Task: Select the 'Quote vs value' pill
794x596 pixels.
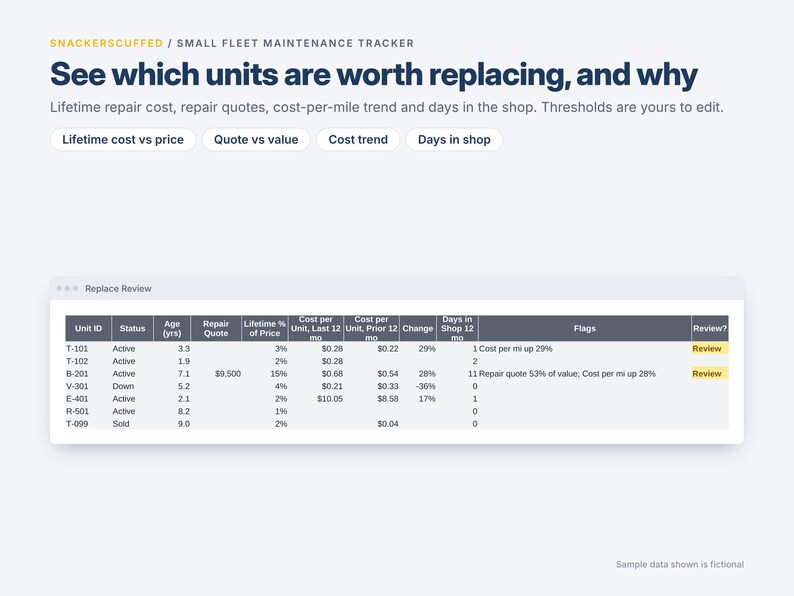Action: 256,140
